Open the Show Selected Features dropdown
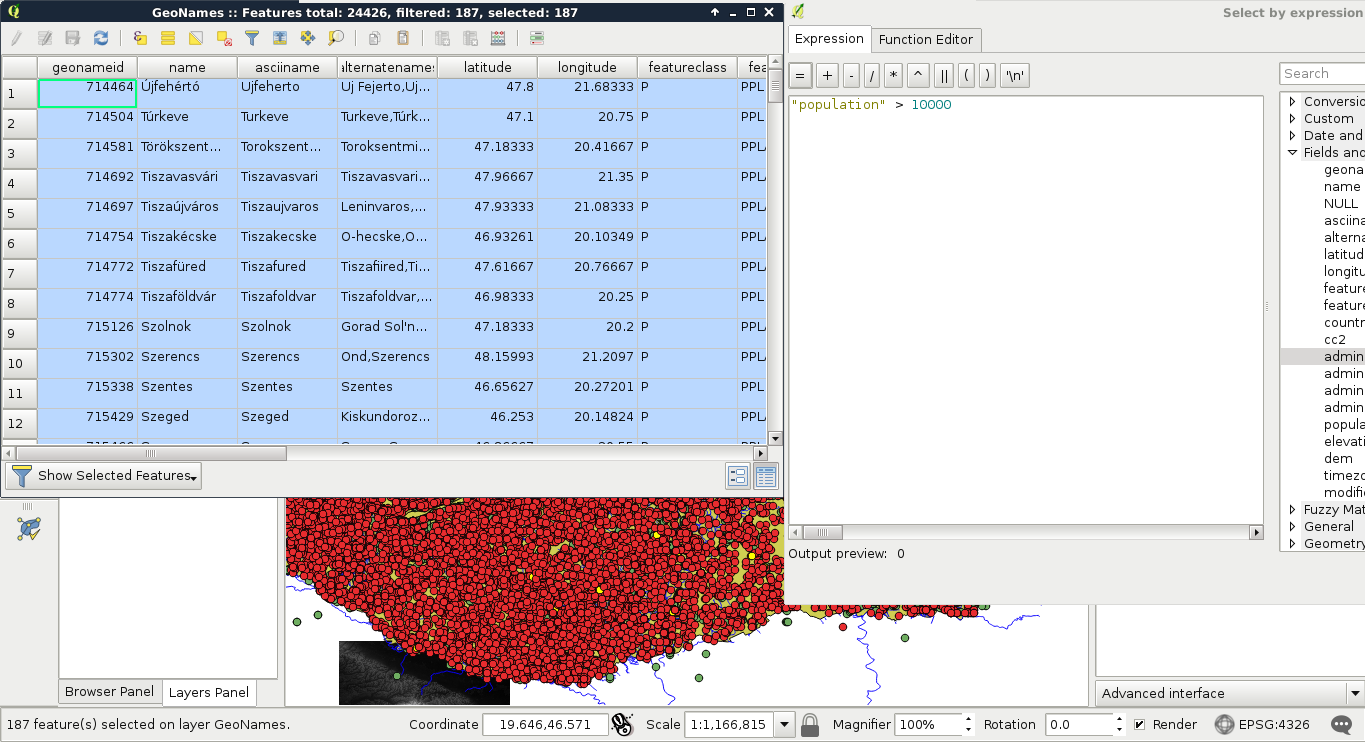Screen dimensions: 1365x742 [104, 476]
